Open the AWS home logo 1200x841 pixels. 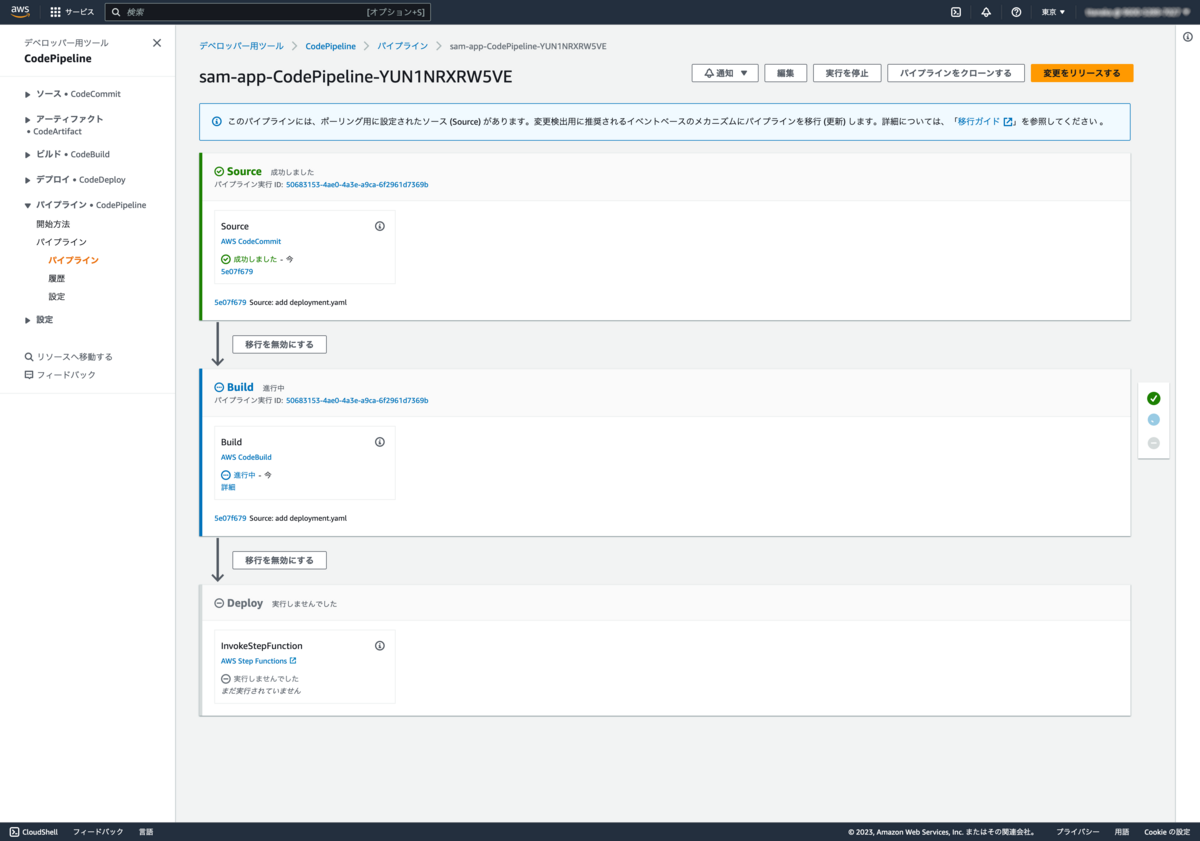click(21, 12)
